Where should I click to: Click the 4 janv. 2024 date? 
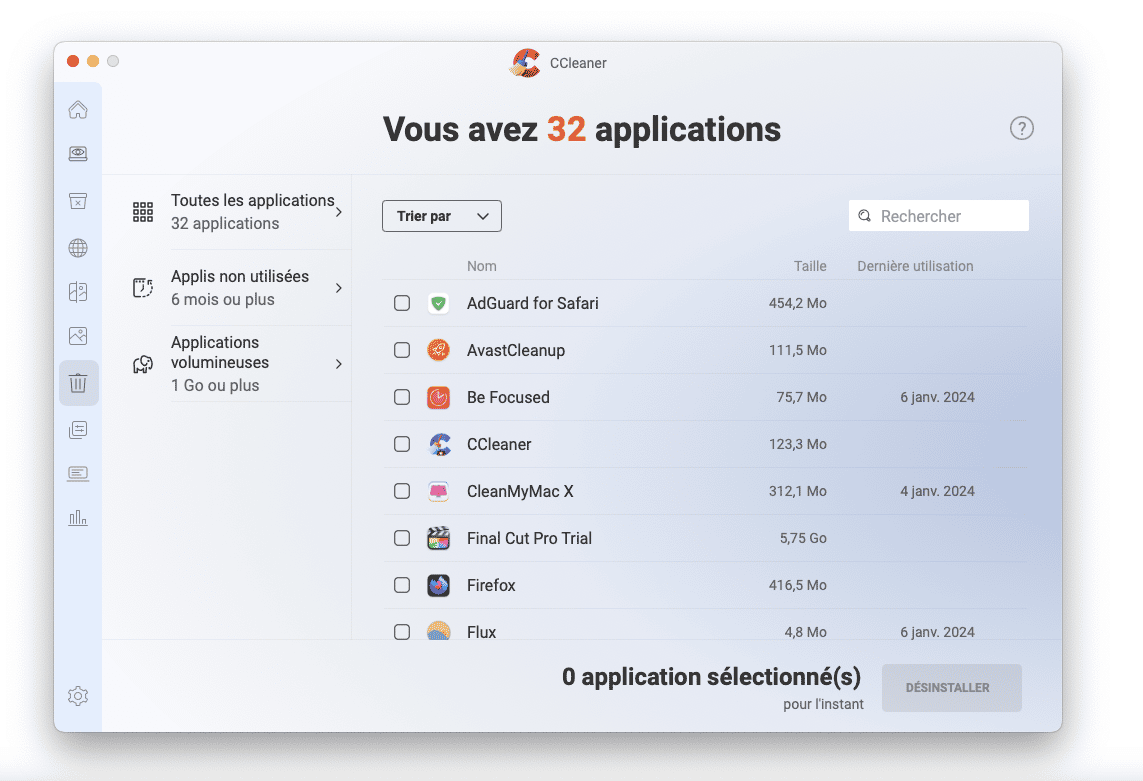click(937, 491)
